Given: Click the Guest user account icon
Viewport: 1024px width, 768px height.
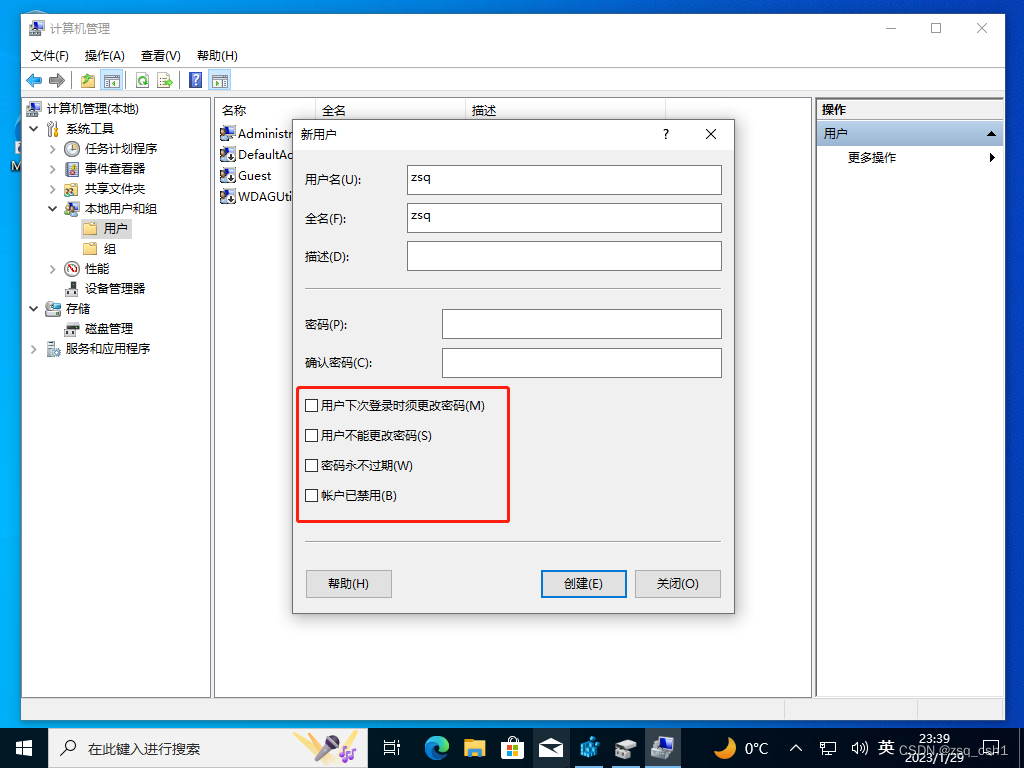Looking at the screenshot, I should tap(227, 176).
